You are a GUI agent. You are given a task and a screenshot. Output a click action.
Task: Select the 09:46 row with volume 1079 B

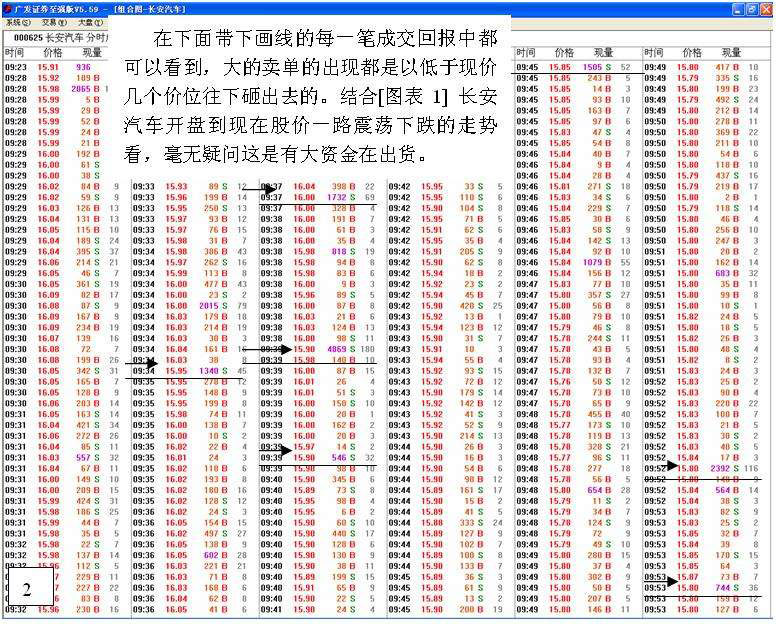coord(574,262)
